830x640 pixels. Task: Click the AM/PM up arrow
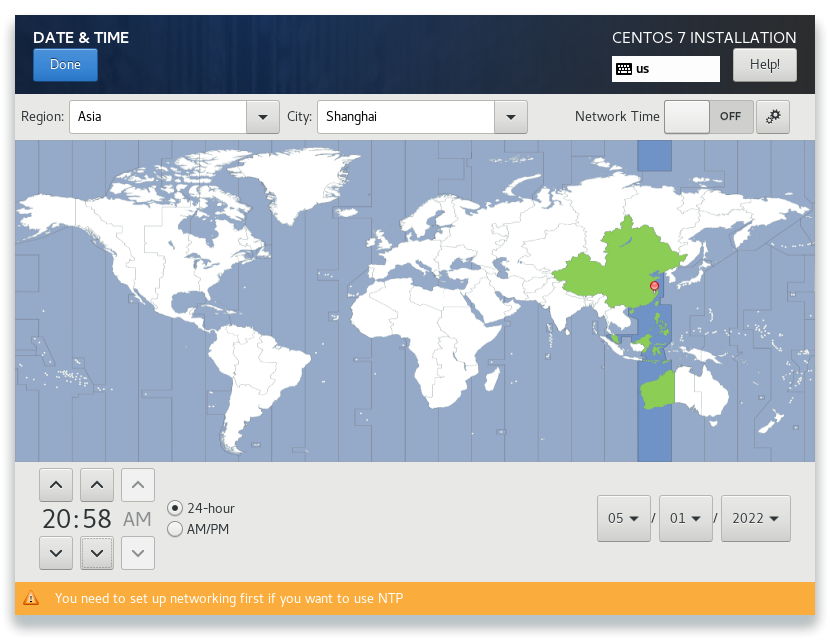pos(138,485)
